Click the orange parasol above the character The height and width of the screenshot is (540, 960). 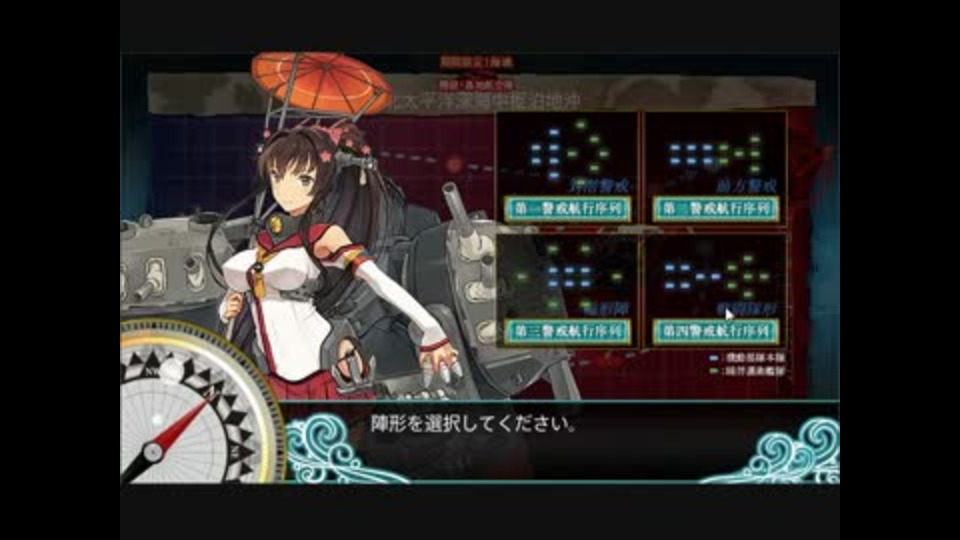pyautogui.click(x=321, y=81)
